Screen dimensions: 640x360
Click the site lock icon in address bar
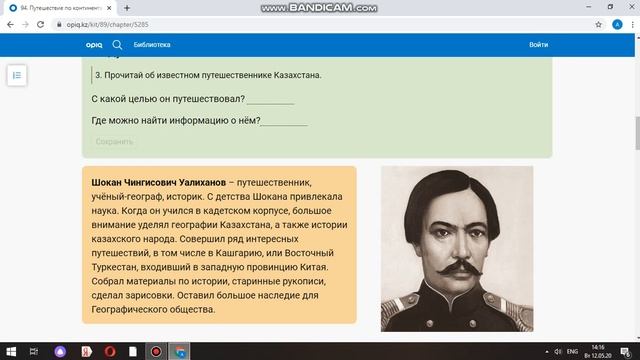coord(59,24)
